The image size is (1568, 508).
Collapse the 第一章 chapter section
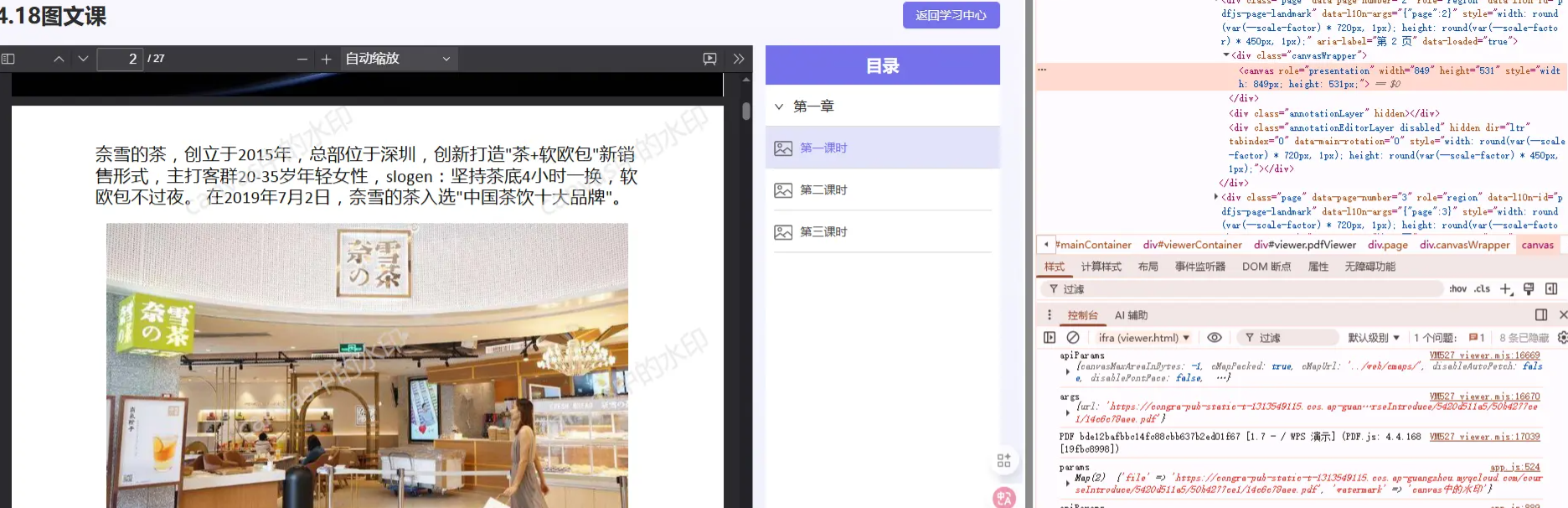coord(779,106)
